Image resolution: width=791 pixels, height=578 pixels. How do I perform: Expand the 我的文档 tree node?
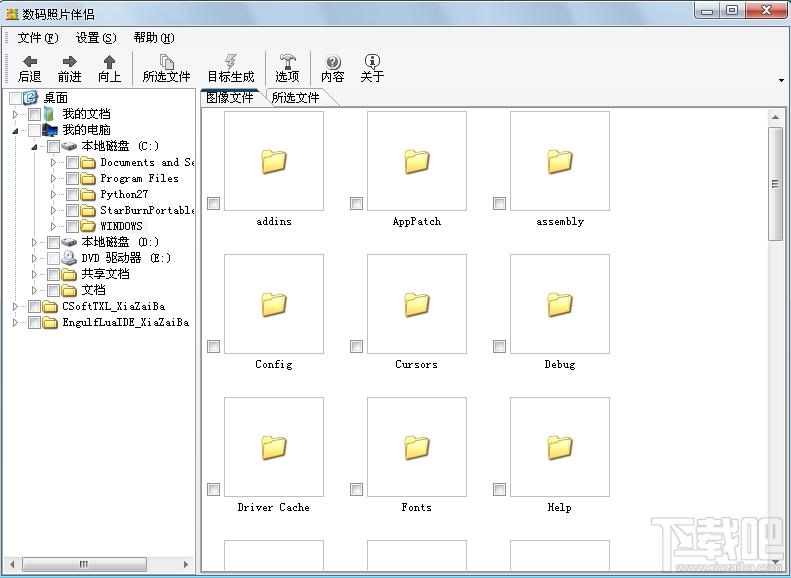click(15, 114)
